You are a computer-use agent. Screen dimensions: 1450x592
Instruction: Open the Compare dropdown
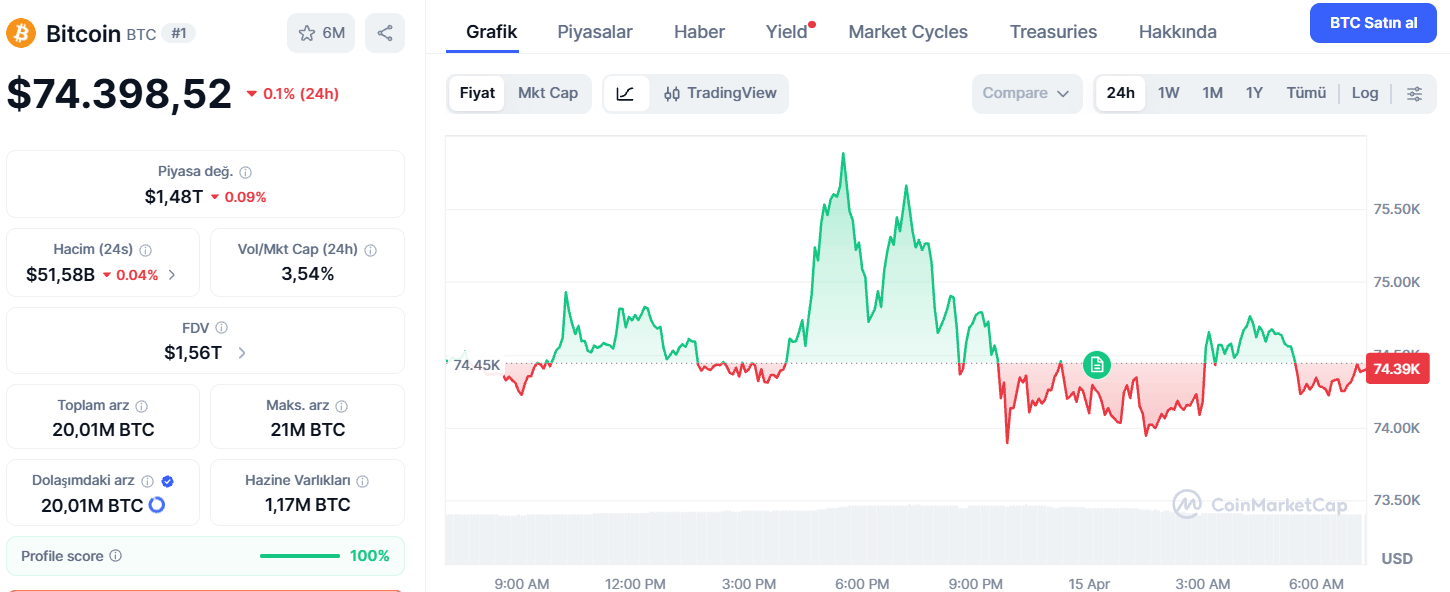[x=1026, y=93]
